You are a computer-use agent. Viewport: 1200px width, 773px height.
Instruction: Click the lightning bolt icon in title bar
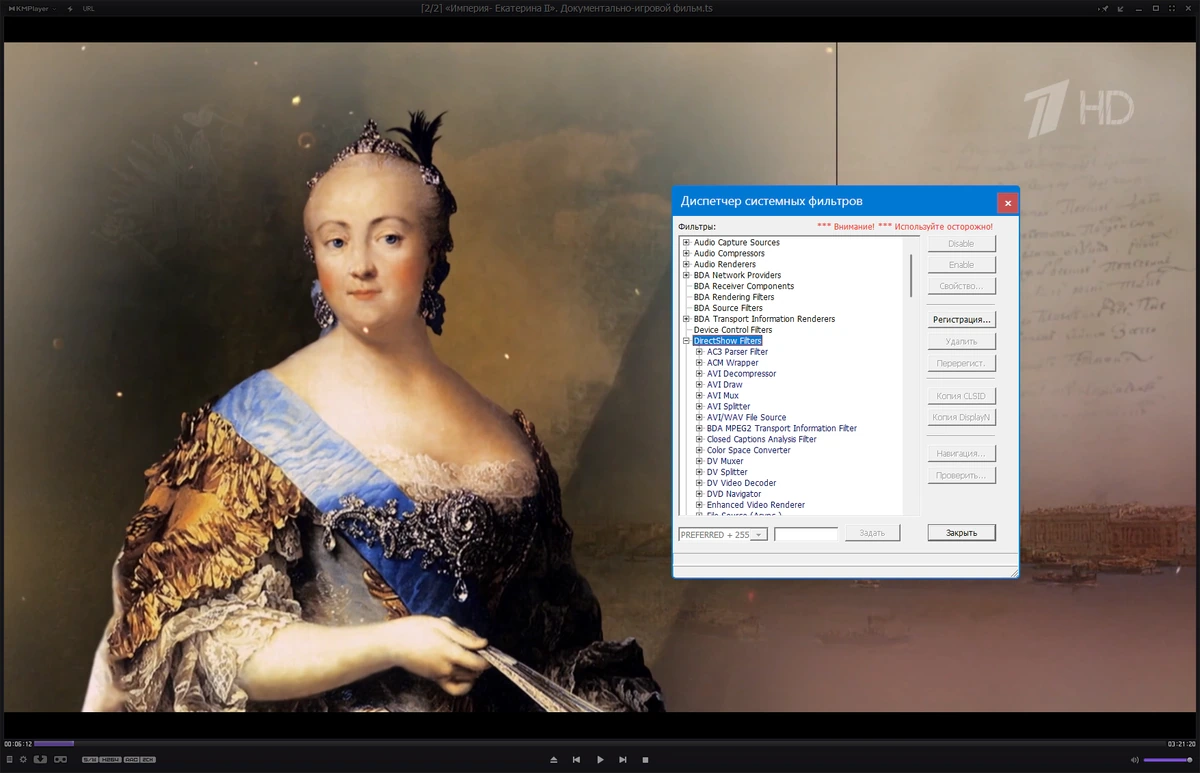[x=69, y=8]
